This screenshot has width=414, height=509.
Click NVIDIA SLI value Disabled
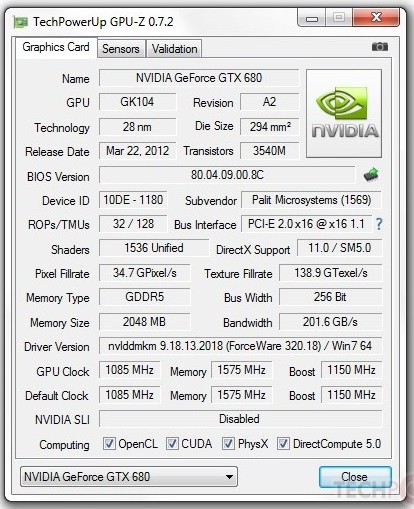coord(240,419)
